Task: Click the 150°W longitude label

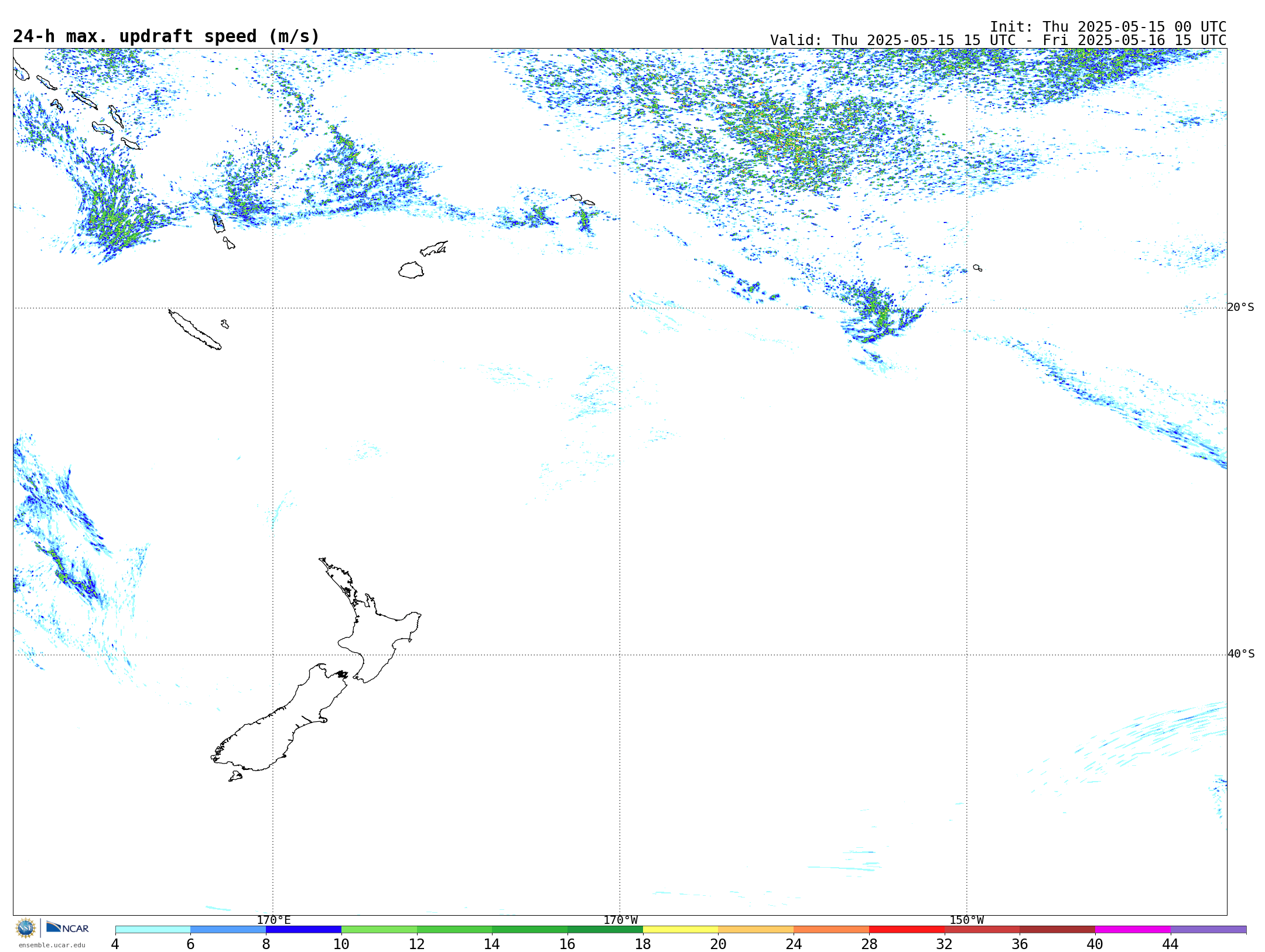Action: click(966, 920)
